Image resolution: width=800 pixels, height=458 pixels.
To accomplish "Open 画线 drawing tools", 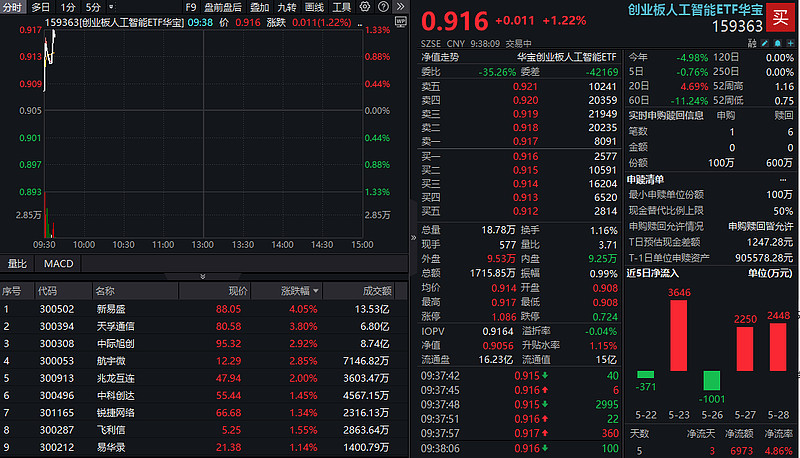I will click(314, 7).
